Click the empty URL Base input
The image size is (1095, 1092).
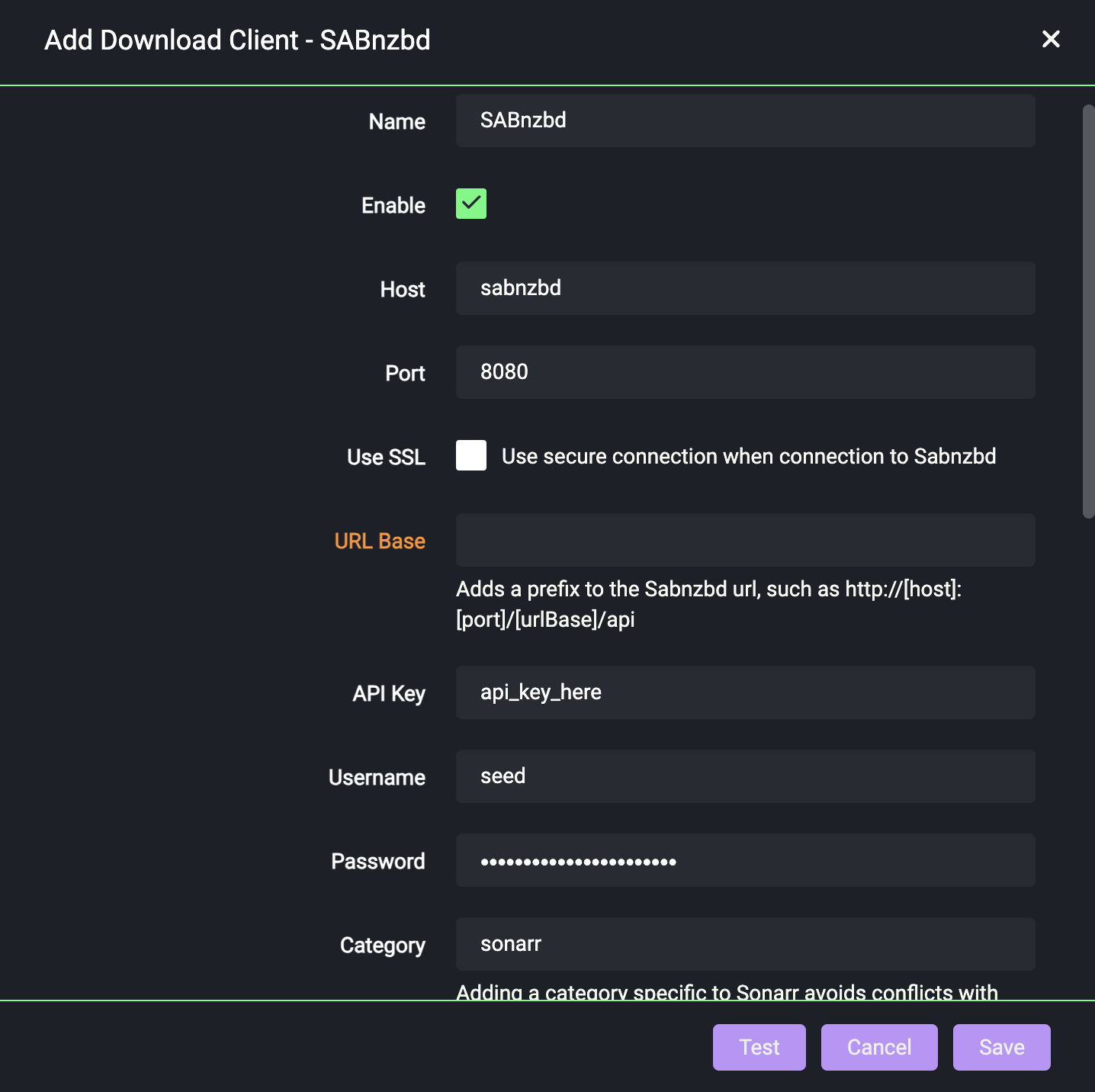click(x=745, y=540)
